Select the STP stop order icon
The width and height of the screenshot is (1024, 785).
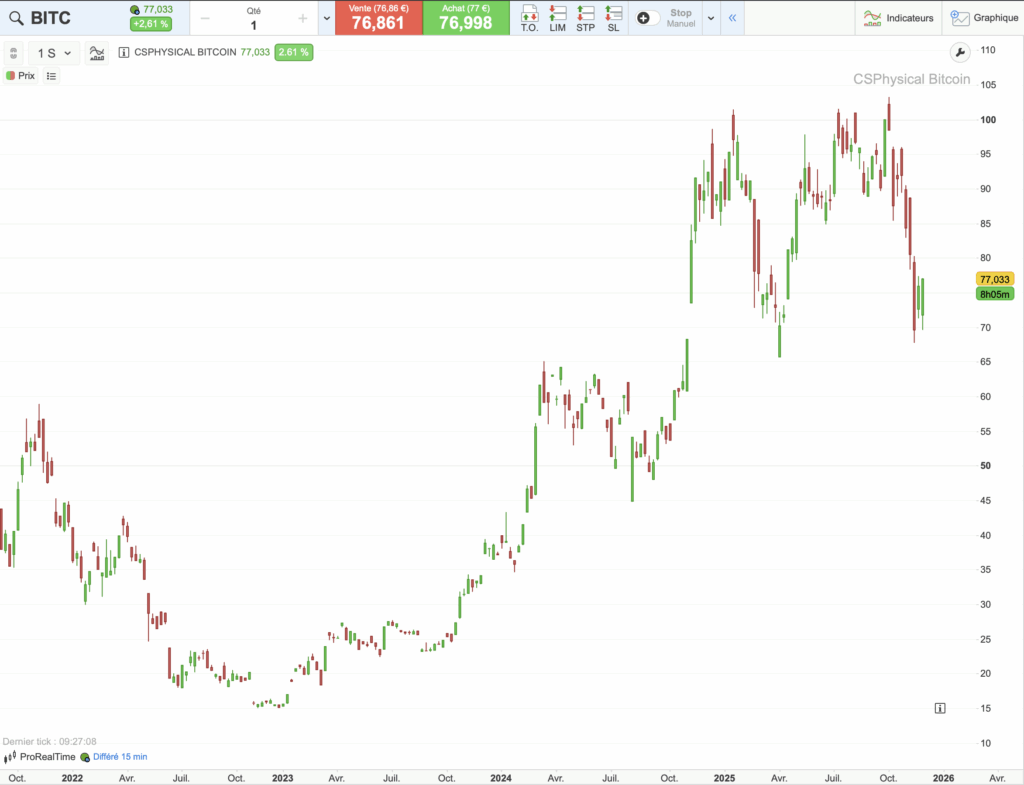pos(588,17)
